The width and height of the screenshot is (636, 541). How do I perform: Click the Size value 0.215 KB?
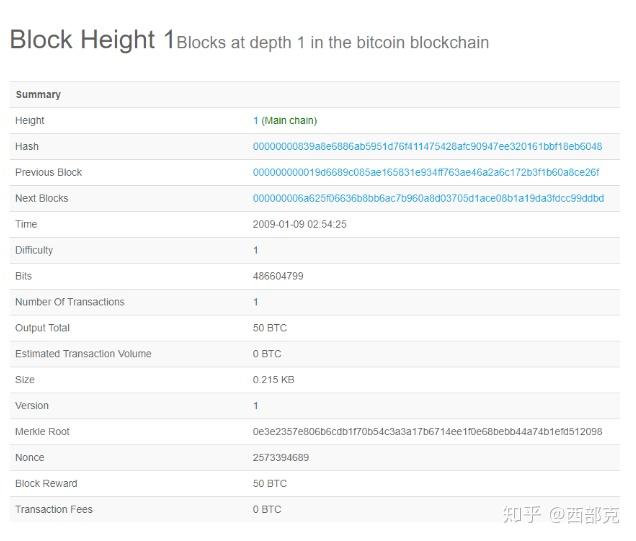click(274, 380)
